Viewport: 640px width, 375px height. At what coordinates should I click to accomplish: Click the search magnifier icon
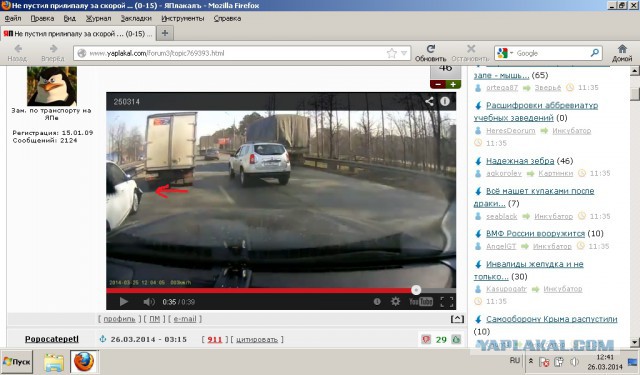click(595, 53)
